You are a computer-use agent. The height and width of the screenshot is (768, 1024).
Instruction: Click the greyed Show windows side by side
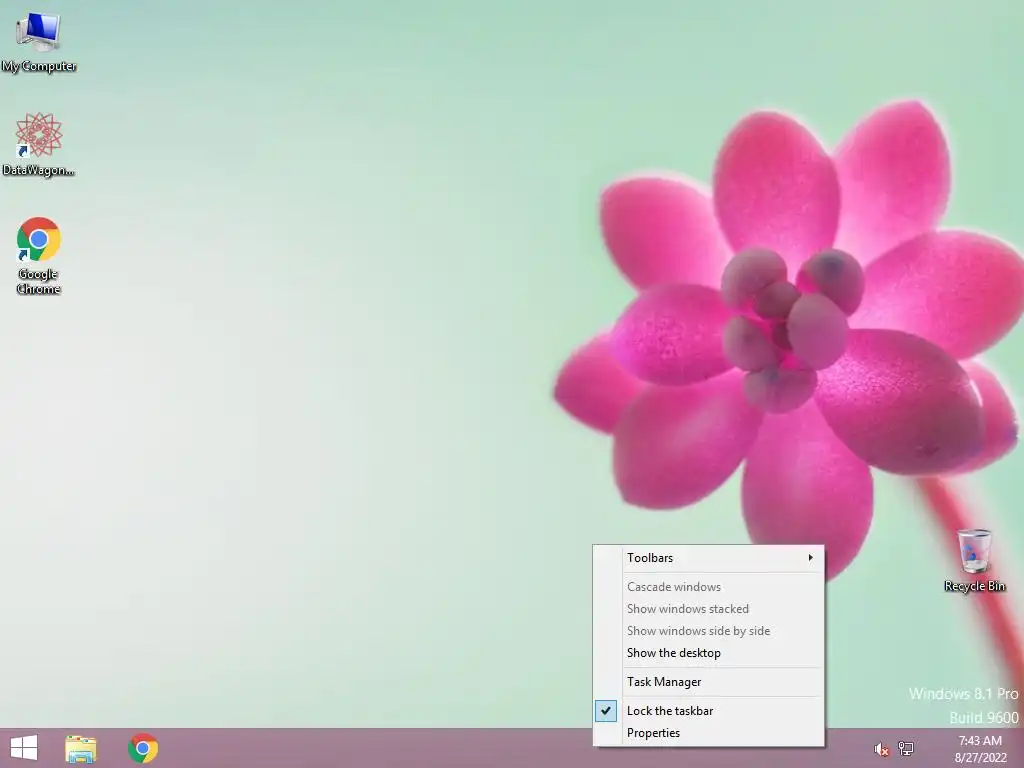pos(709,631)
